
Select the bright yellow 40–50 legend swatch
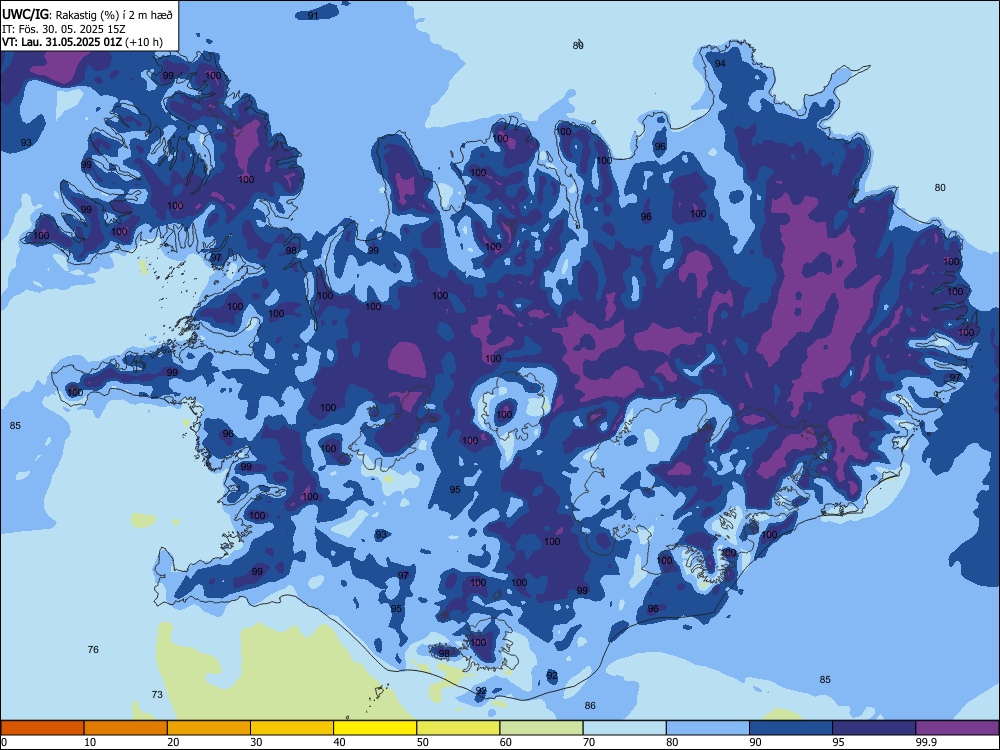pyautogui.click(x=375, y=728)
